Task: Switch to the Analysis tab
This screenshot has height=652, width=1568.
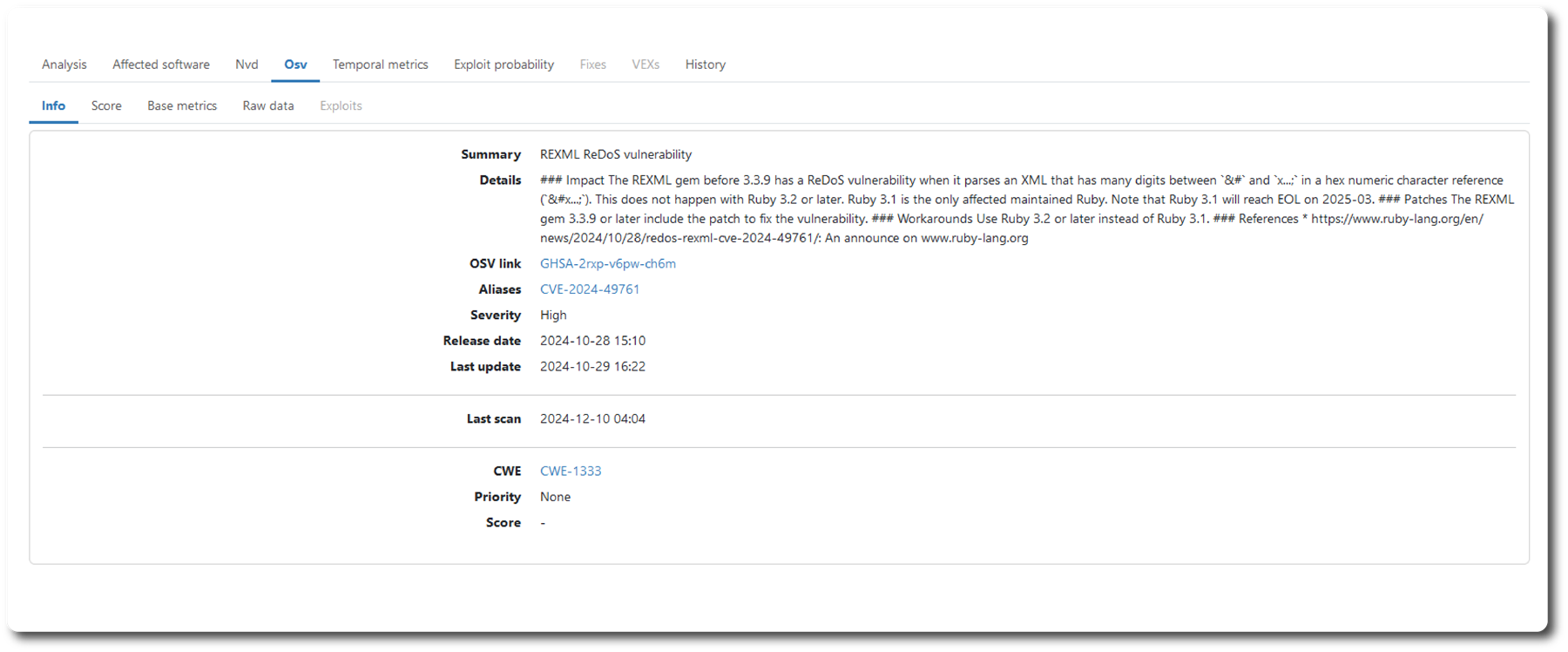Action: [64, 65]
